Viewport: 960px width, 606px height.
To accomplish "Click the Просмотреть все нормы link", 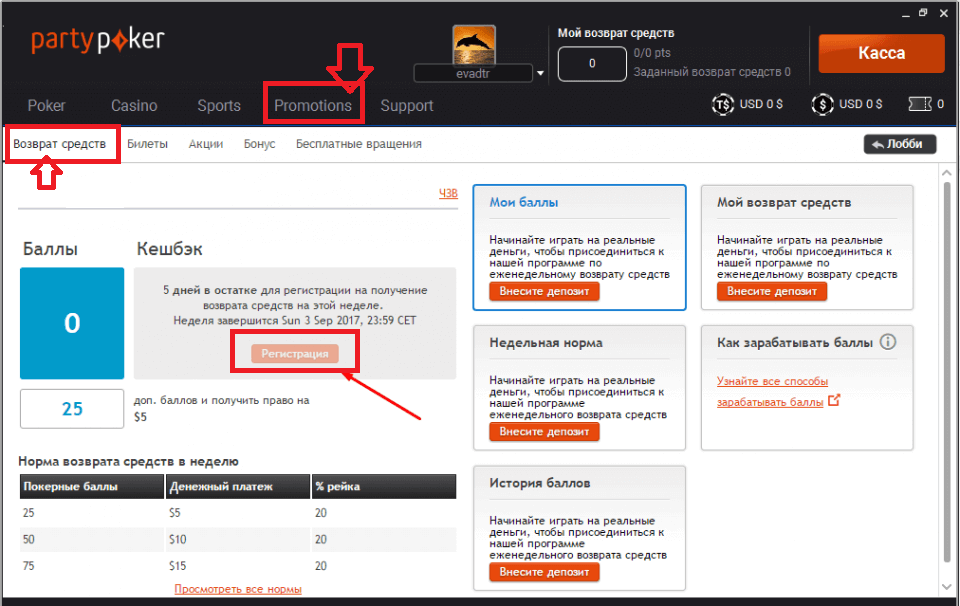I will (238, 590).
